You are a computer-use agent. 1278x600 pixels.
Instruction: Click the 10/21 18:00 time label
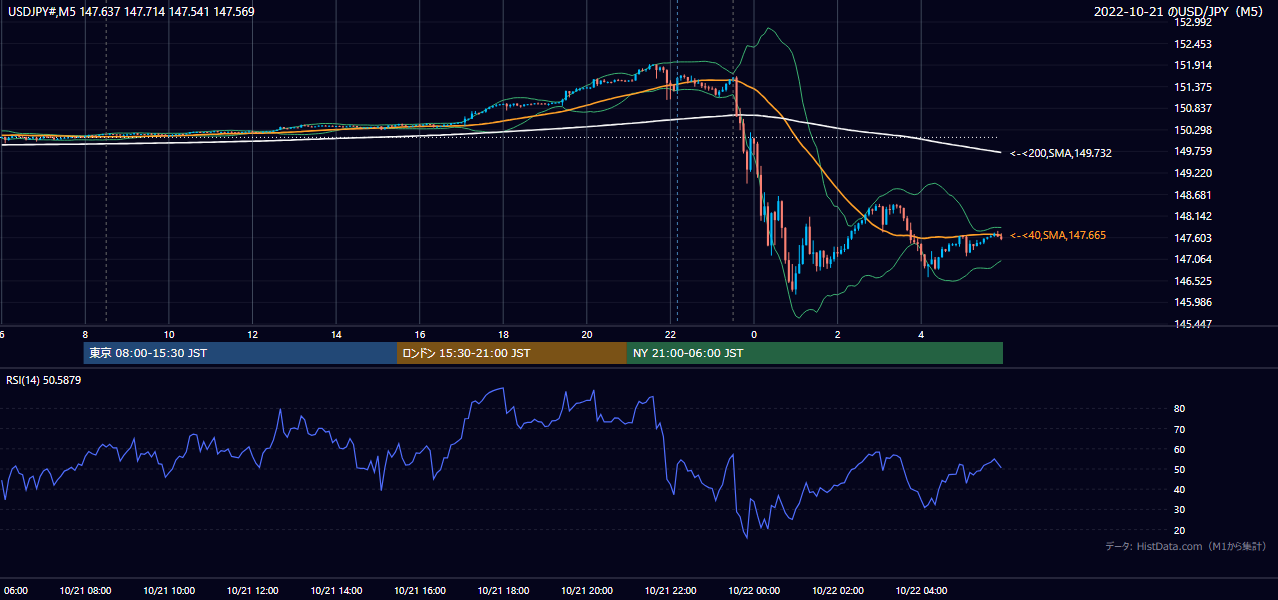503,591
